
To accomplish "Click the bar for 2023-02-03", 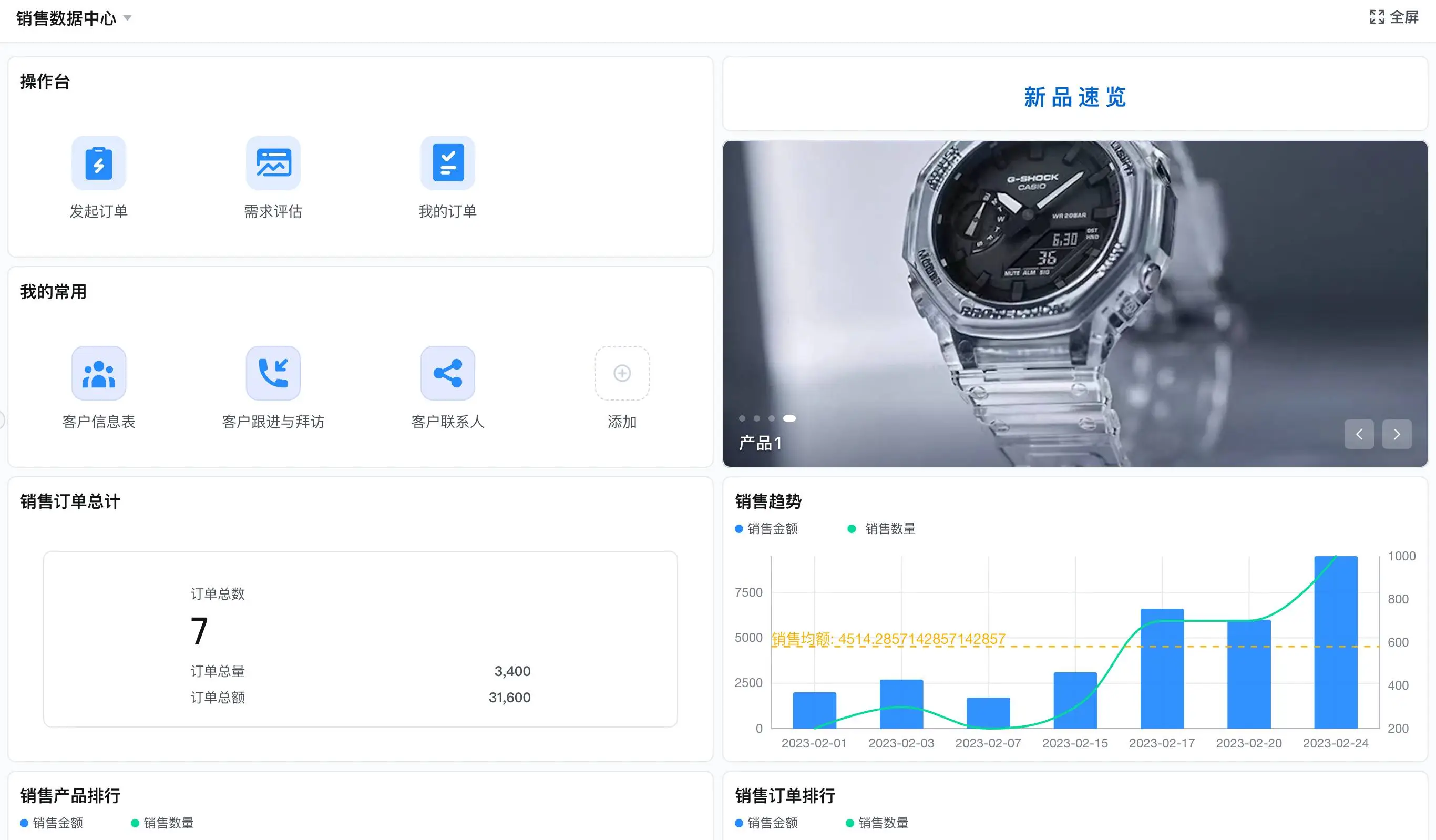I will [901, 704].
